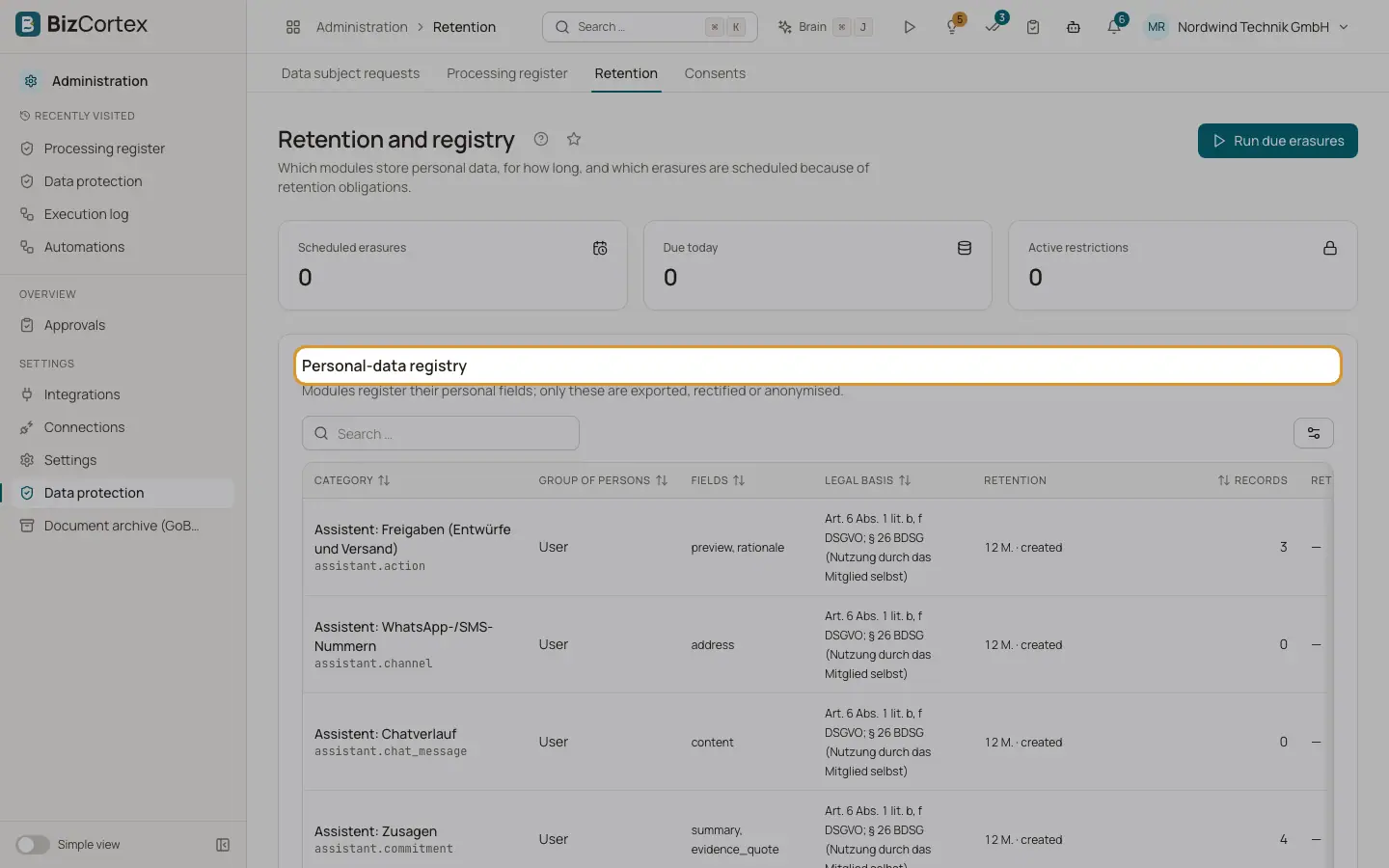Star the Retention and registry page
1389x868 pixels.
[x=574, y=139]
